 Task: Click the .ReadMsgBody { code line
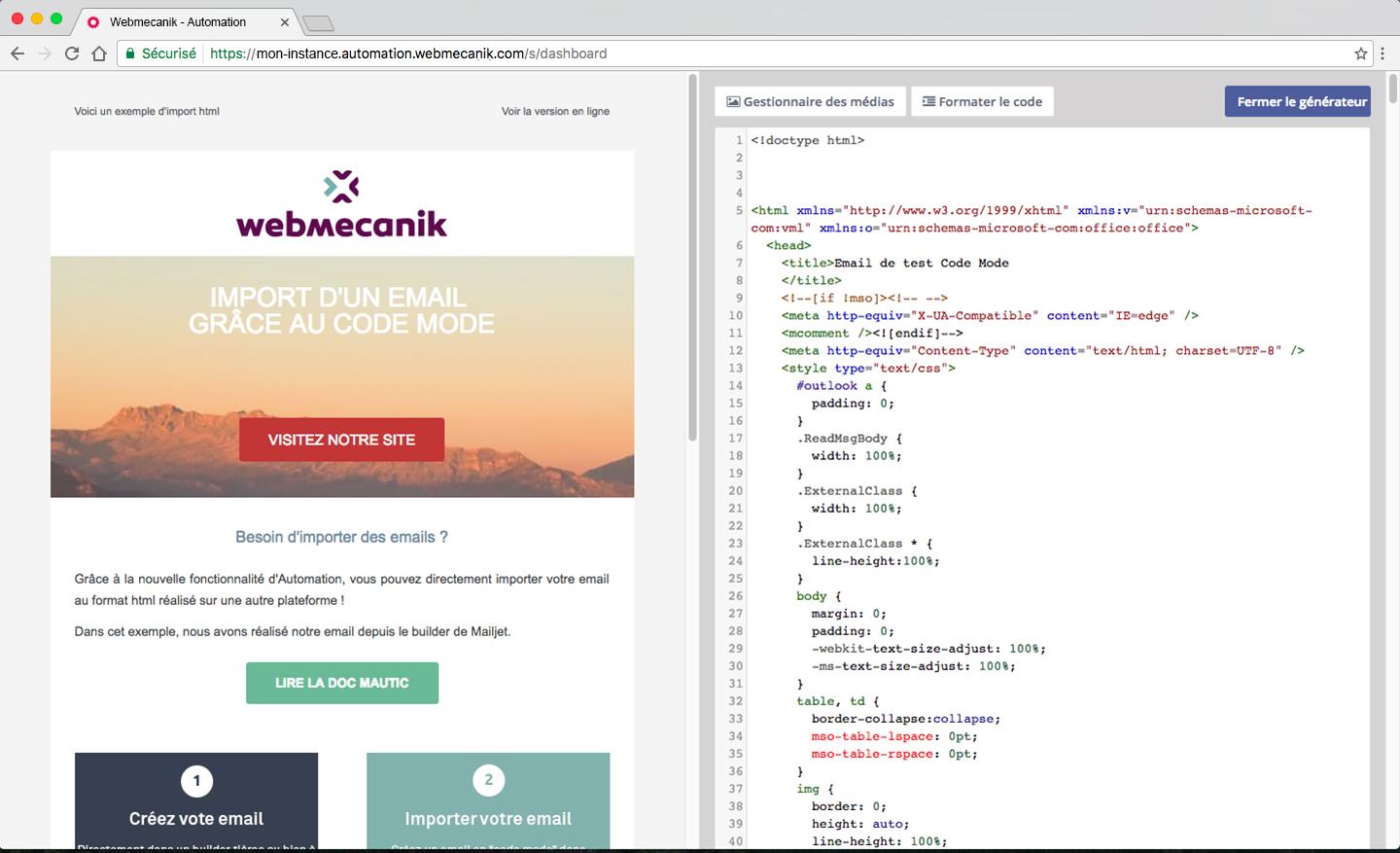850,438
